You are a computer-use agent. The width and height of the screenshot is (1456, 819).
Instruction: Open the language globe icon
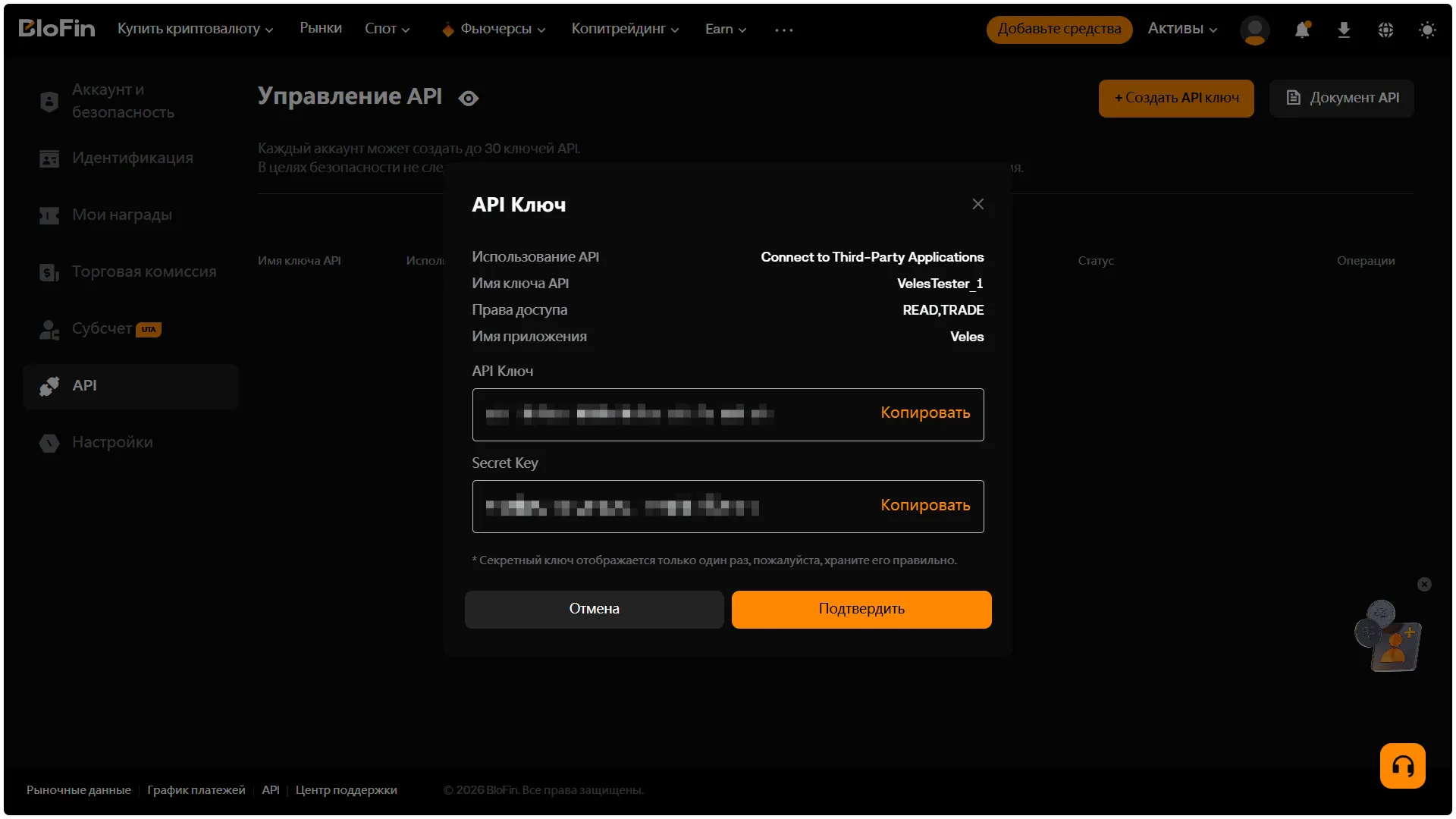click(1385, 30)
